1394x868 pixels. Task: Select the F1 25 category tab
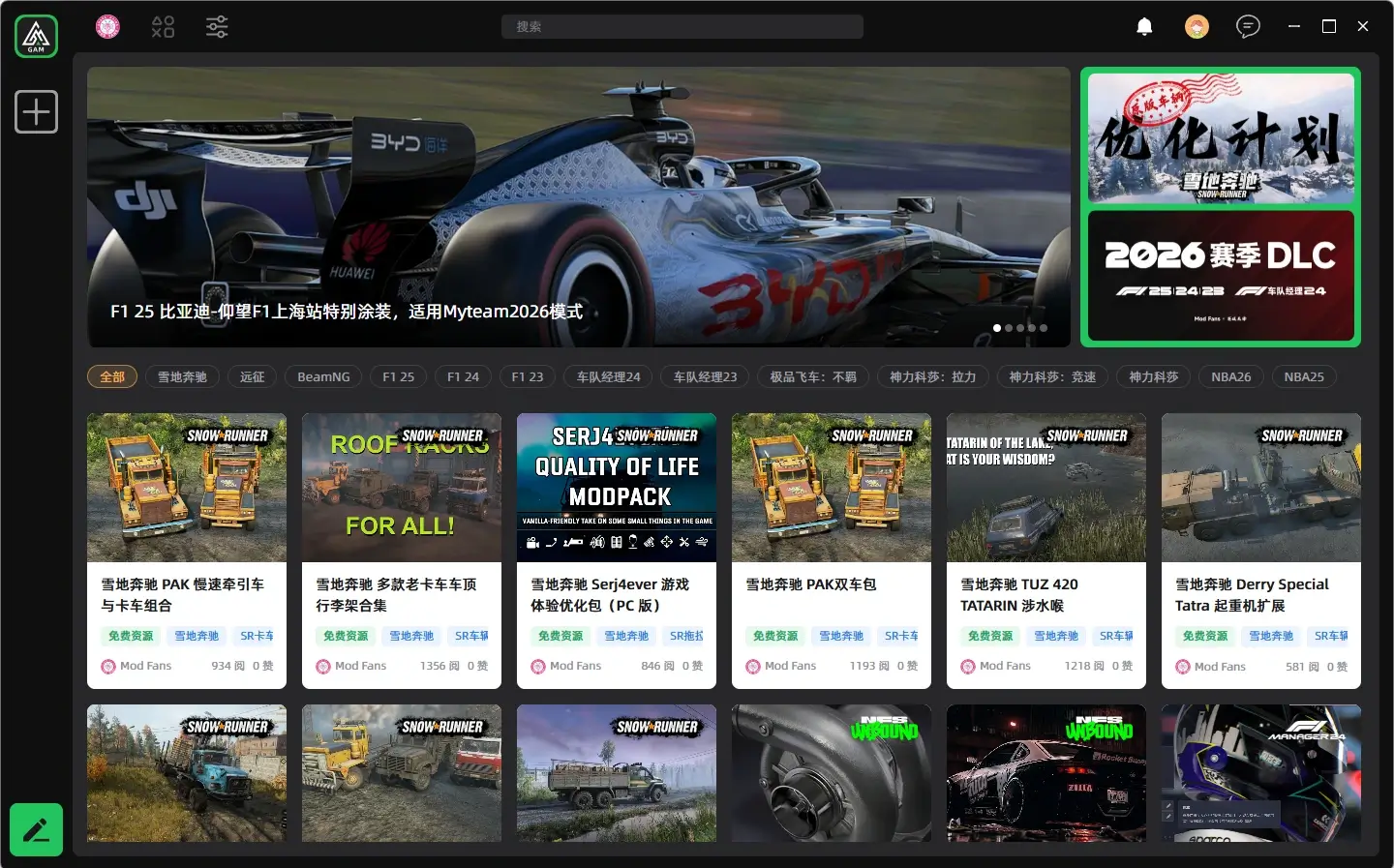tap(398, 376)
